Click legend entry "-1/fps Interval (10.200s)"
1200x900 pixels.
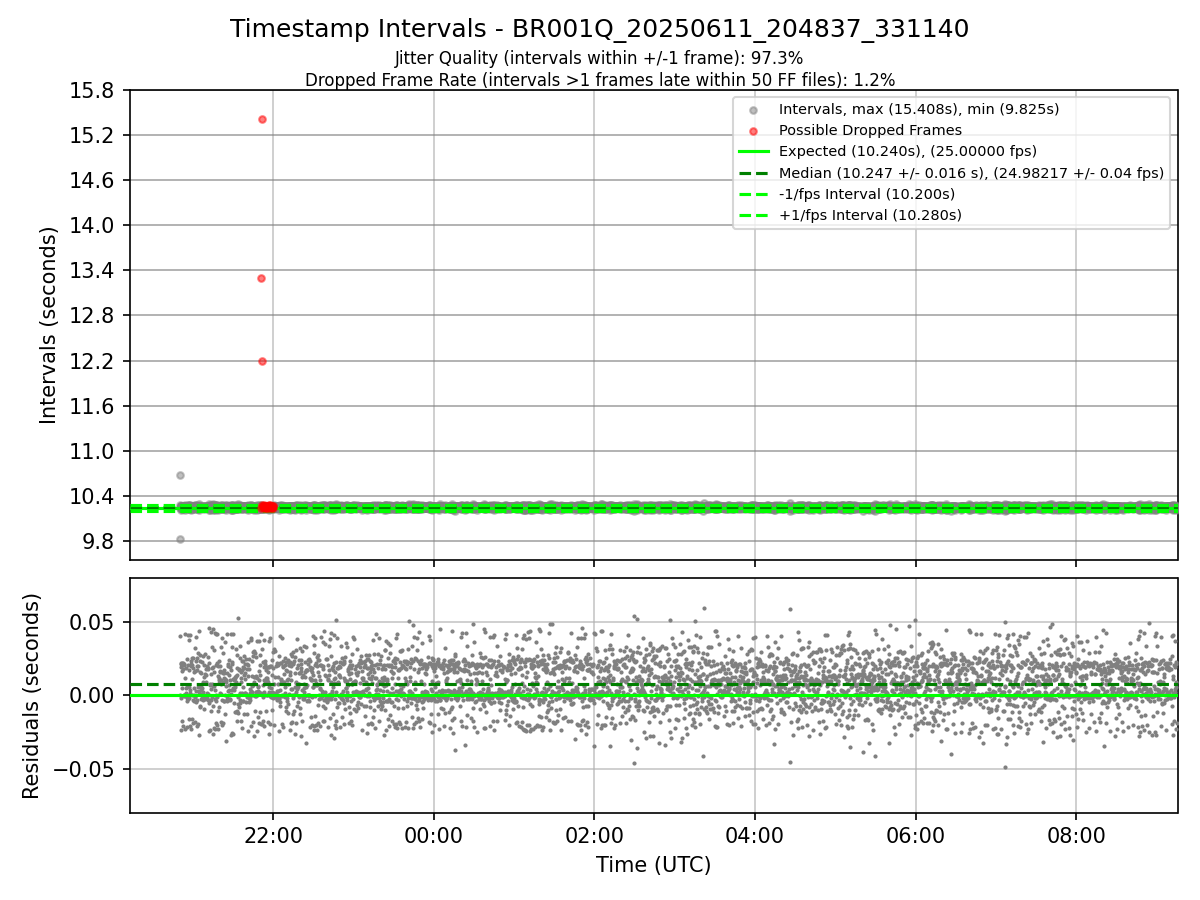pyautogui.click(x=867, y=194)
